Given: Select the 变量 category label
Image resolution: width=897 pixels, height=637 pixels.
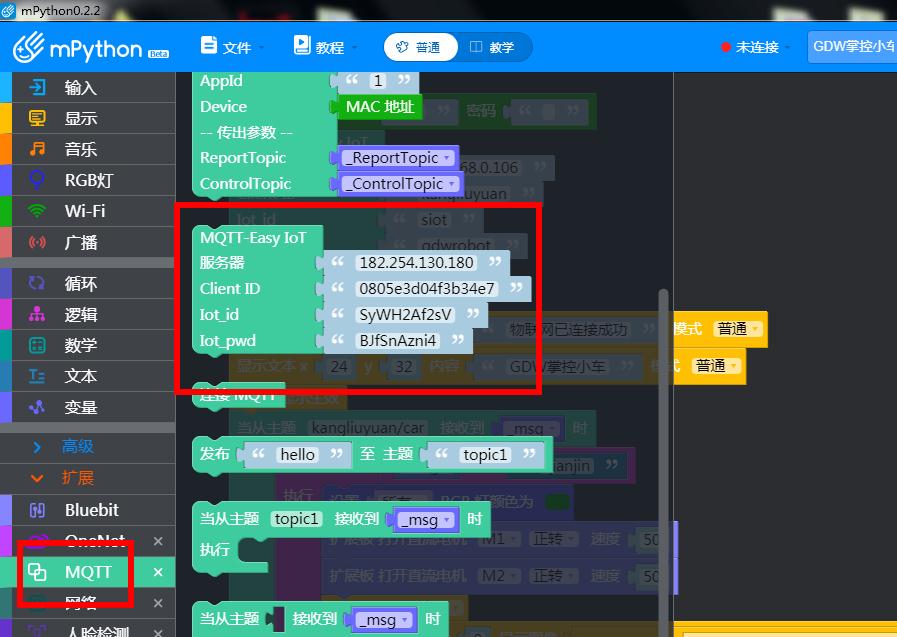Looking at the screenshot, I should 81,407.
